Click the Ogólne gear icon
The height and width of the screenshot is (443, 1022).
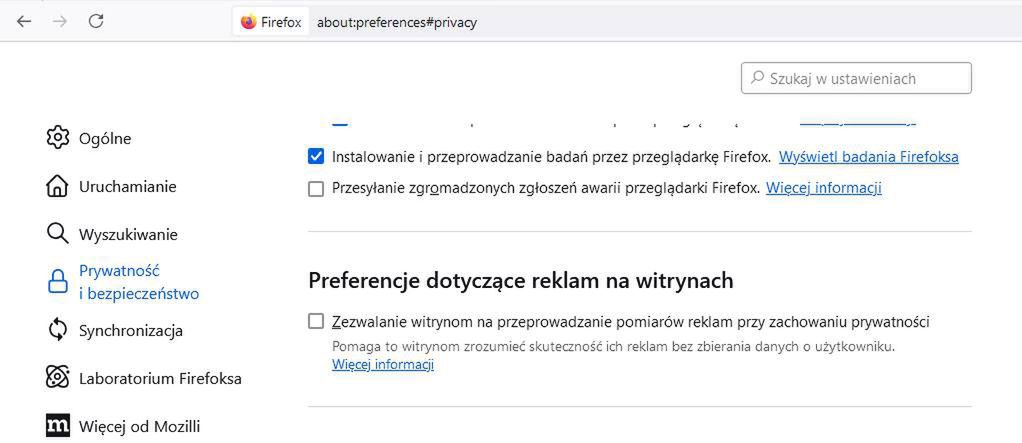point(58,138)
